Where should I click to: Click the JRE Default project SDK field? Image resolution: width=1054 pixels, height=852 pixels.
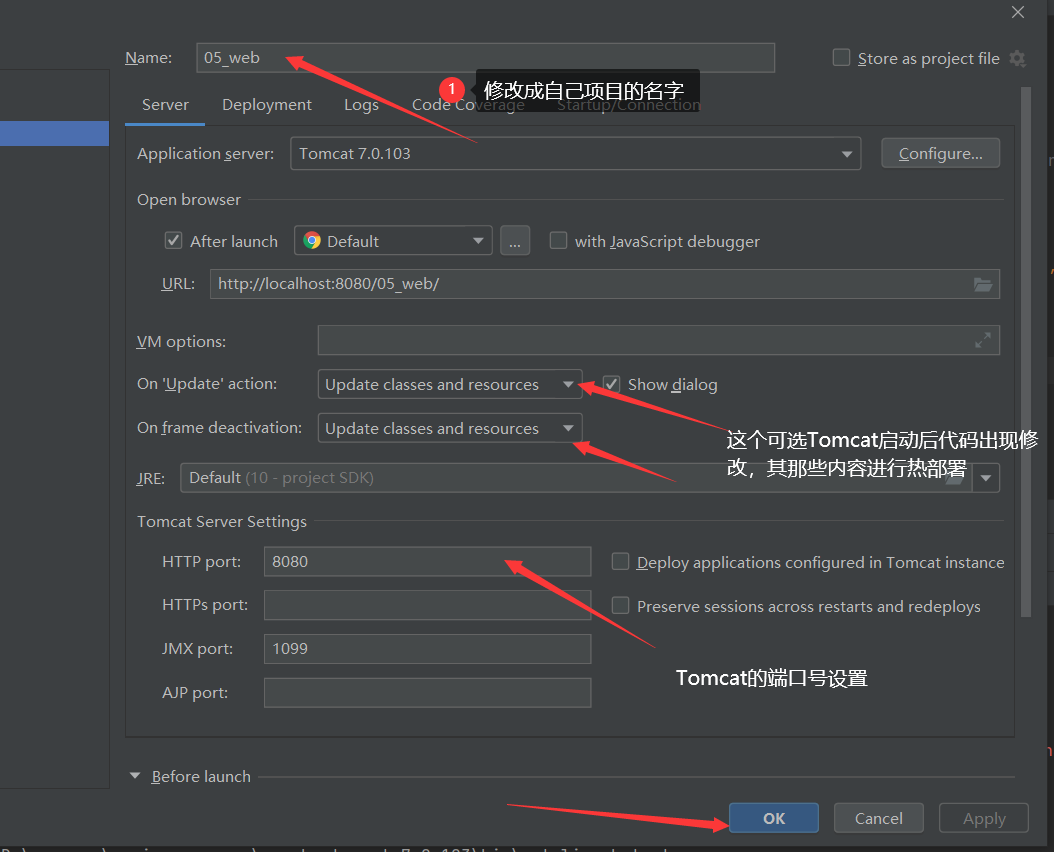(x=576, y=478)
